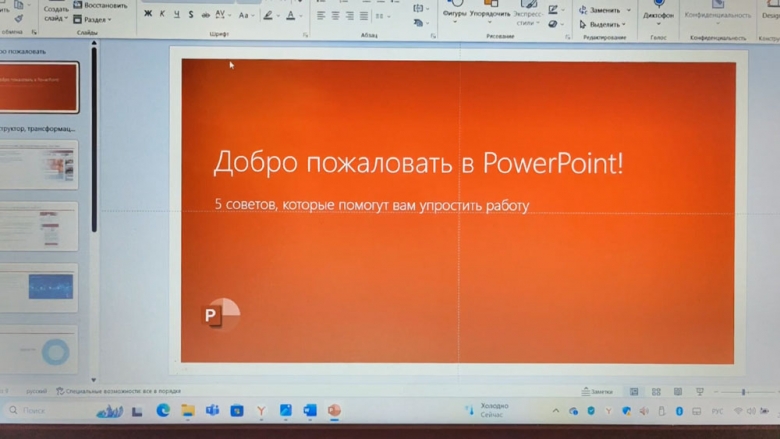Screen dimensions: 780x439
Task: Start Диктофон dictation
Action: [x=658, y=12]
